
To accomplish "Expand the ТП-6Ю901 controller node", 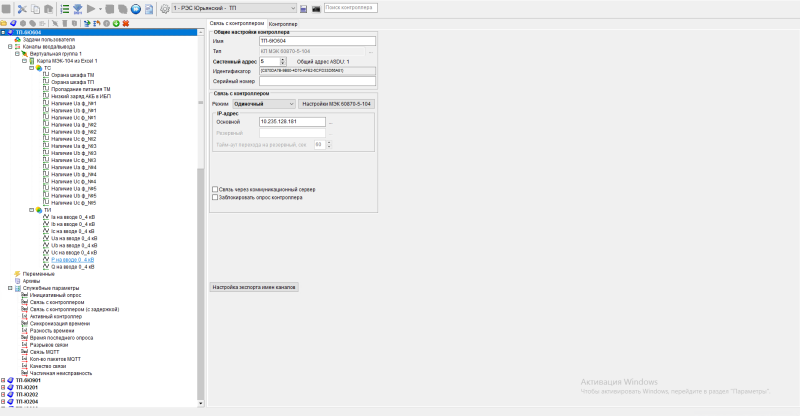I will [x=3, y=380].
